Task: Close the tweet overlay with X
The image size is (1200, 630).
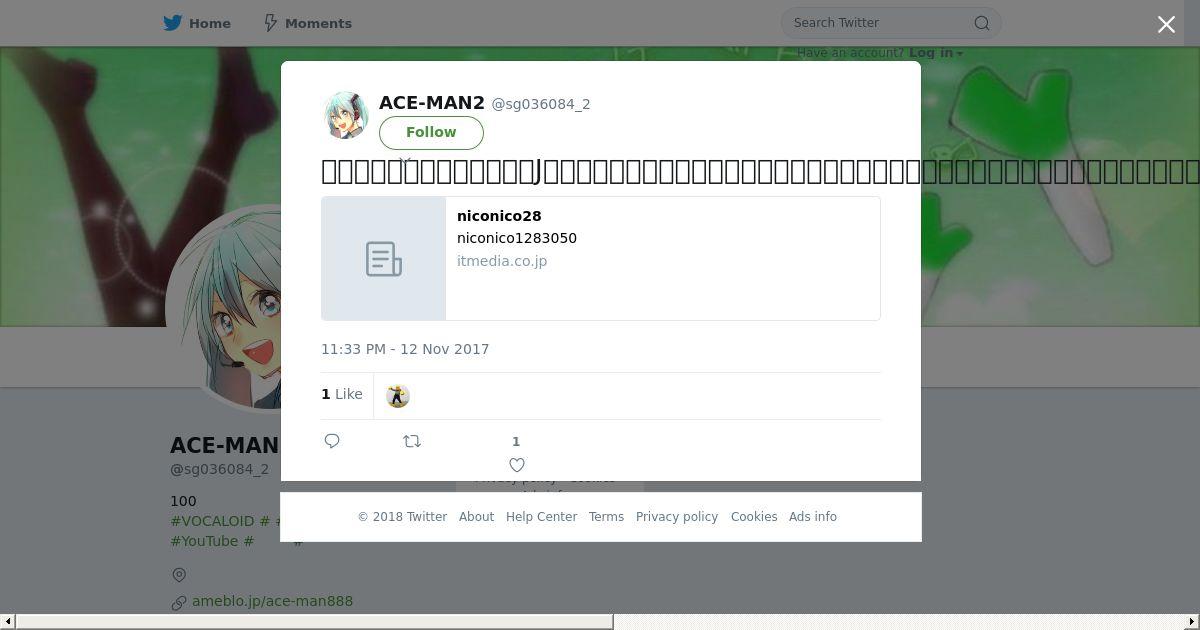Action: pyautogui.click(x=1166, y=25)
